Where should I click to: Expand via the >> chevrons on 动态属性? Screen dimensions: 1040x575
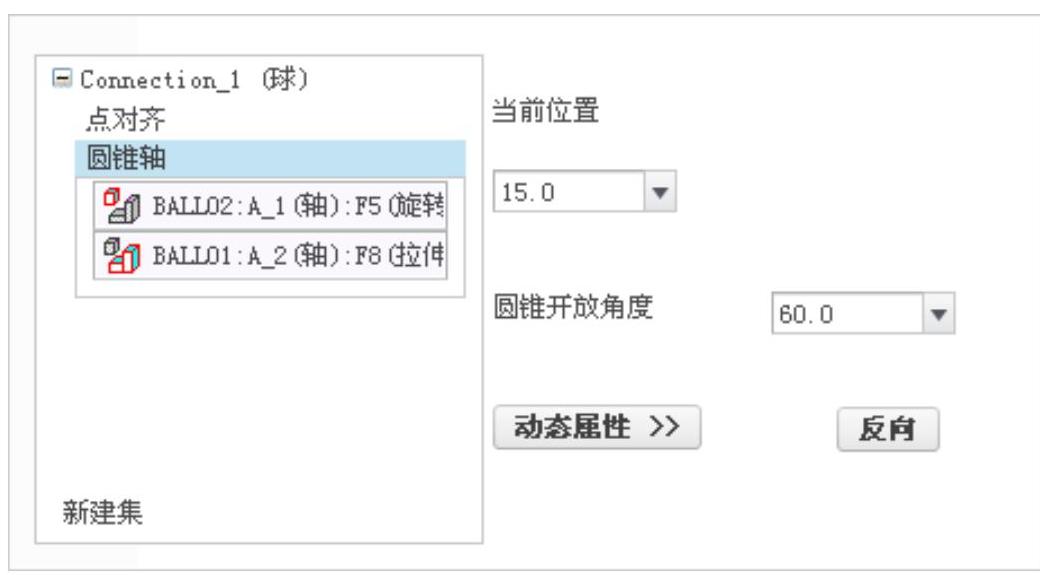point(665,426)
